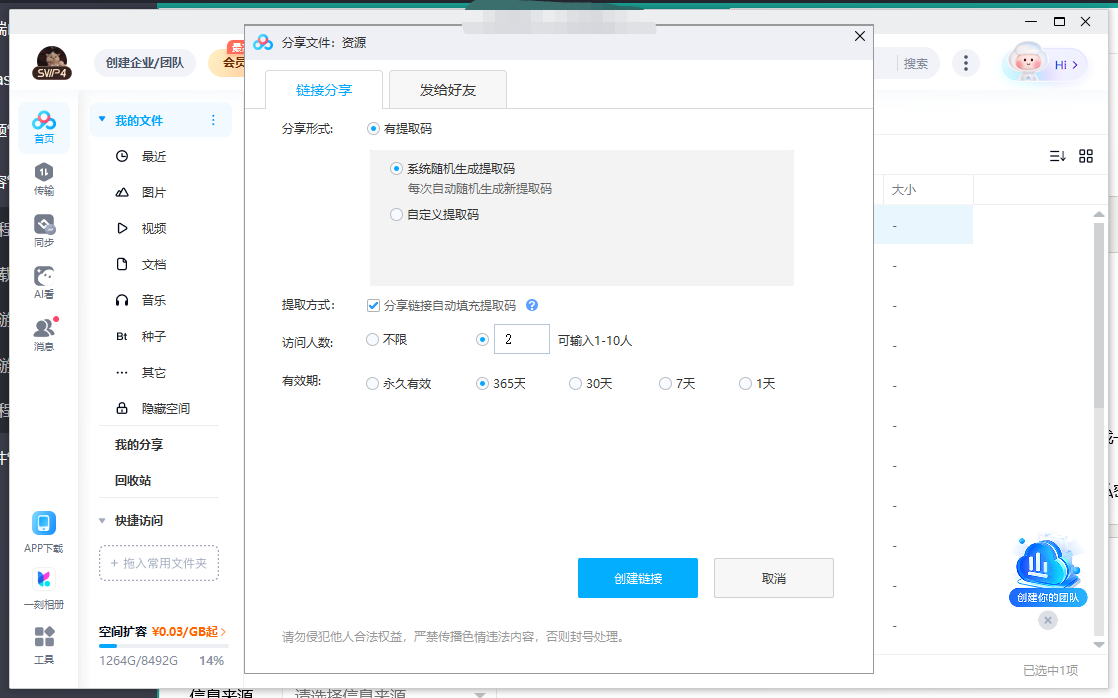Click the blue help question mark icon
Viewport: 1118px width, 698px height.
click(532, 305)
